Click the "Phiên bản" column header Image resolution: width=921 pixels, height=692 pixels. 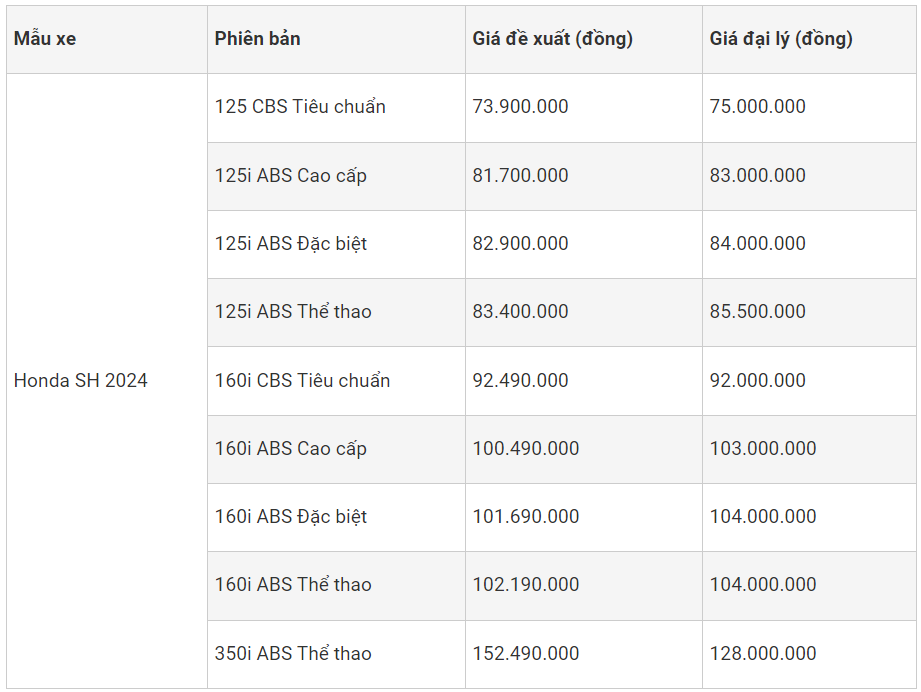pos(257,39)
